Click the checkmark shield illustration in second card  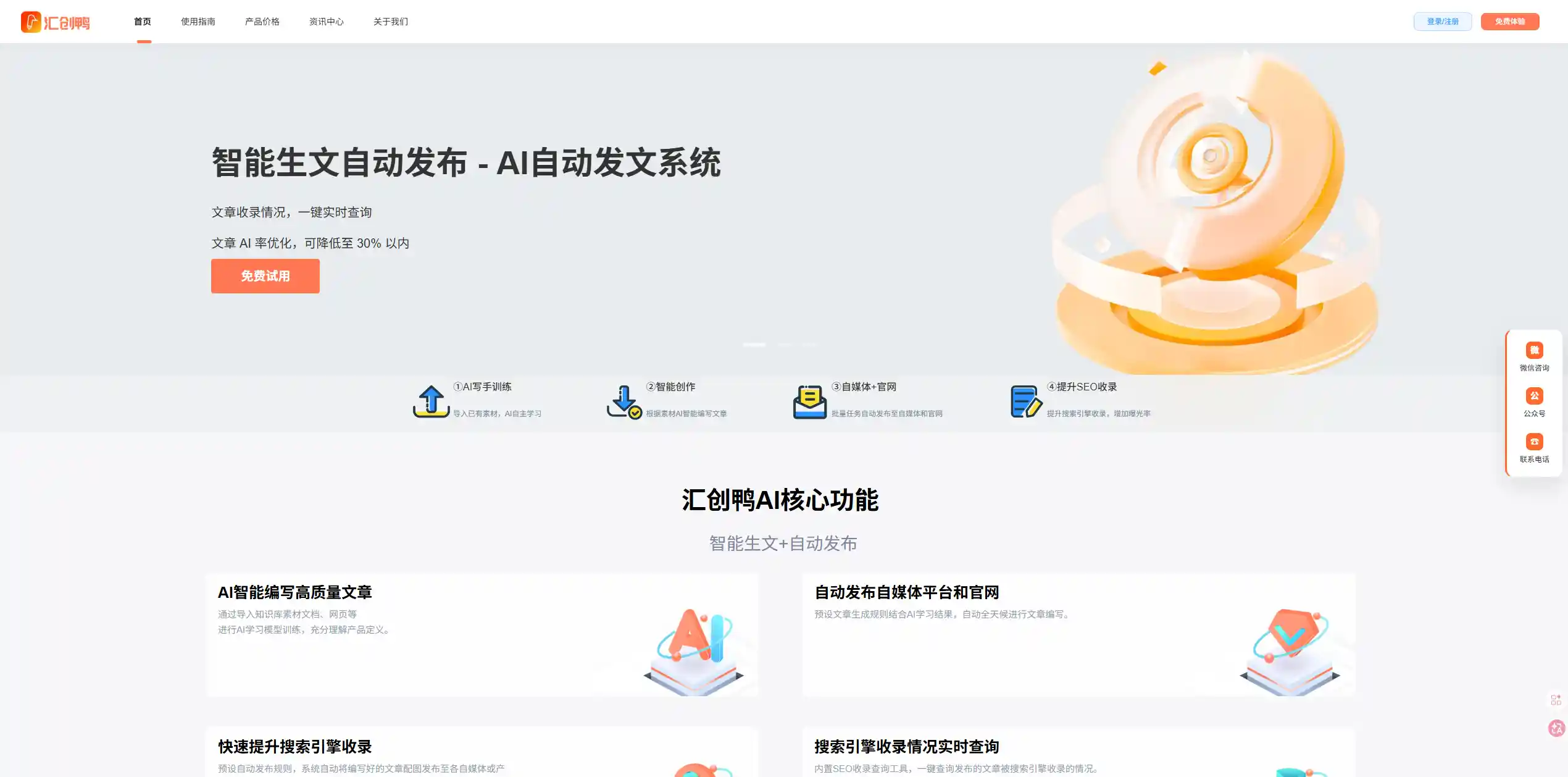pyautogui.click(x=1290, y=651)
